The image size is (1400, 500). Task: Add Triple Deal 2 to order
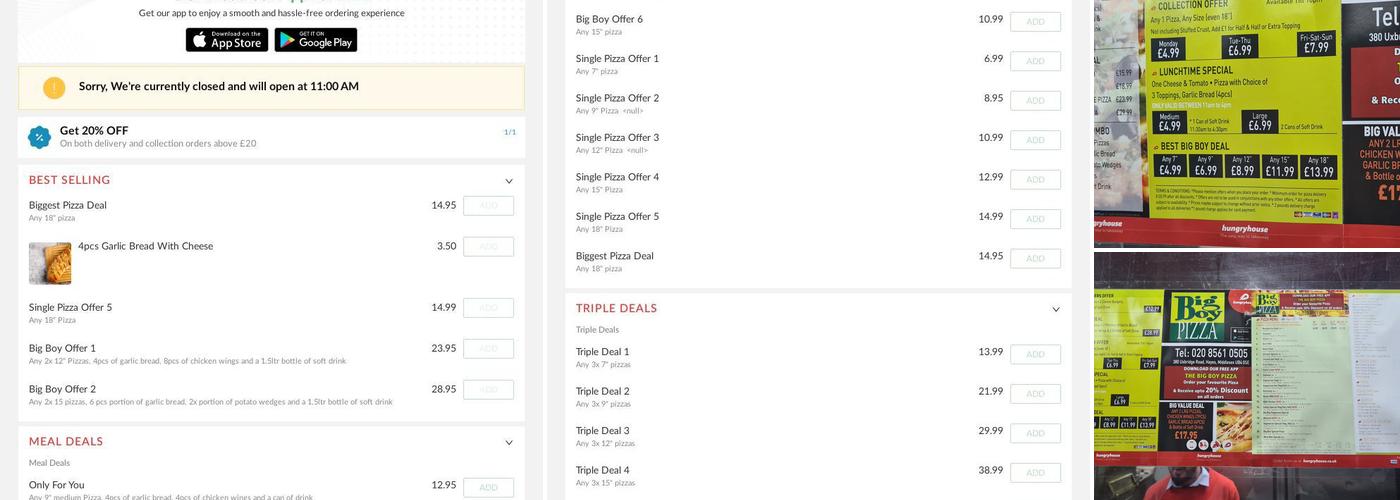pos(1035,394)
